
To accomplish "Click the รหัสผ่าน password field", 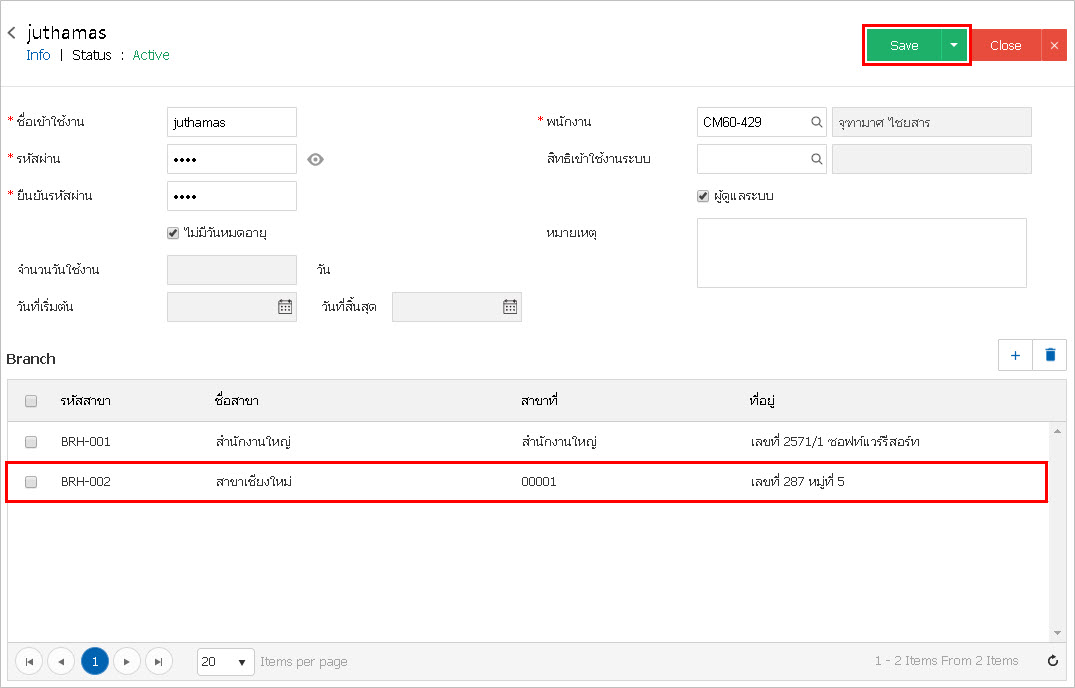I will pos(232,159).
